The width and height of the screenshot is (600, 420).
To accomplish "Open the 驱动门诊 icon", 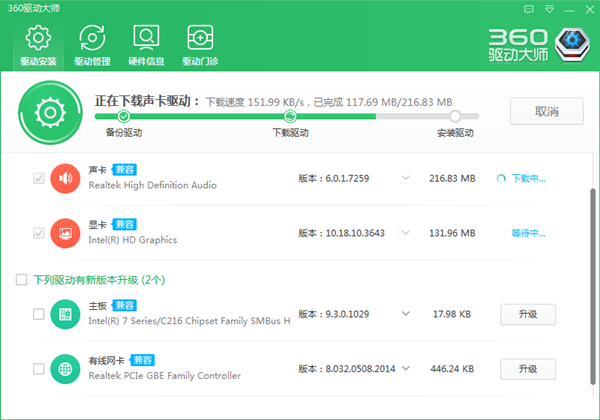I will (x=200, y=40).
